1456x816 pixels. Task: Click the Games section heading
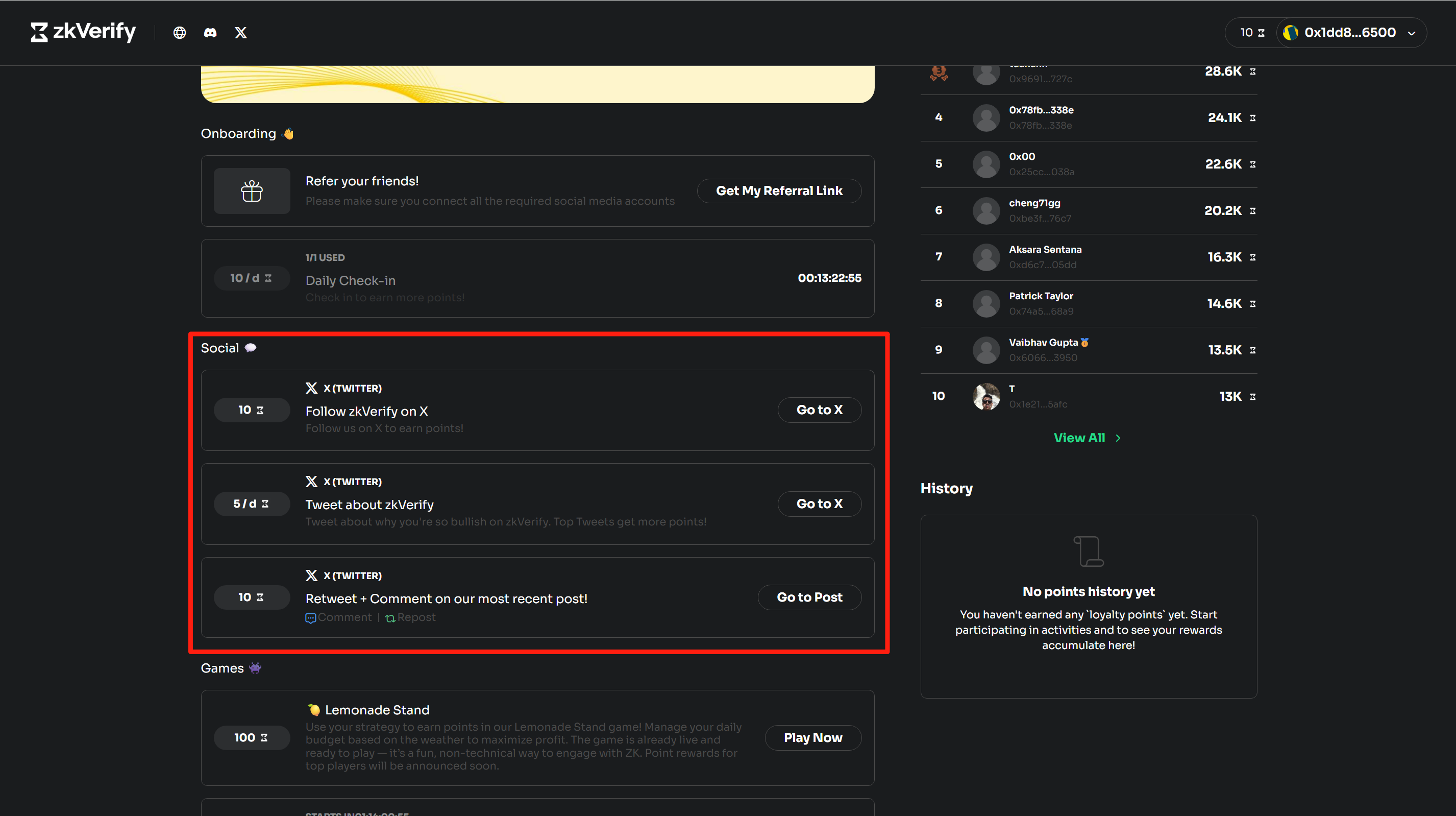pyautogui.click(x=222, y=668)
